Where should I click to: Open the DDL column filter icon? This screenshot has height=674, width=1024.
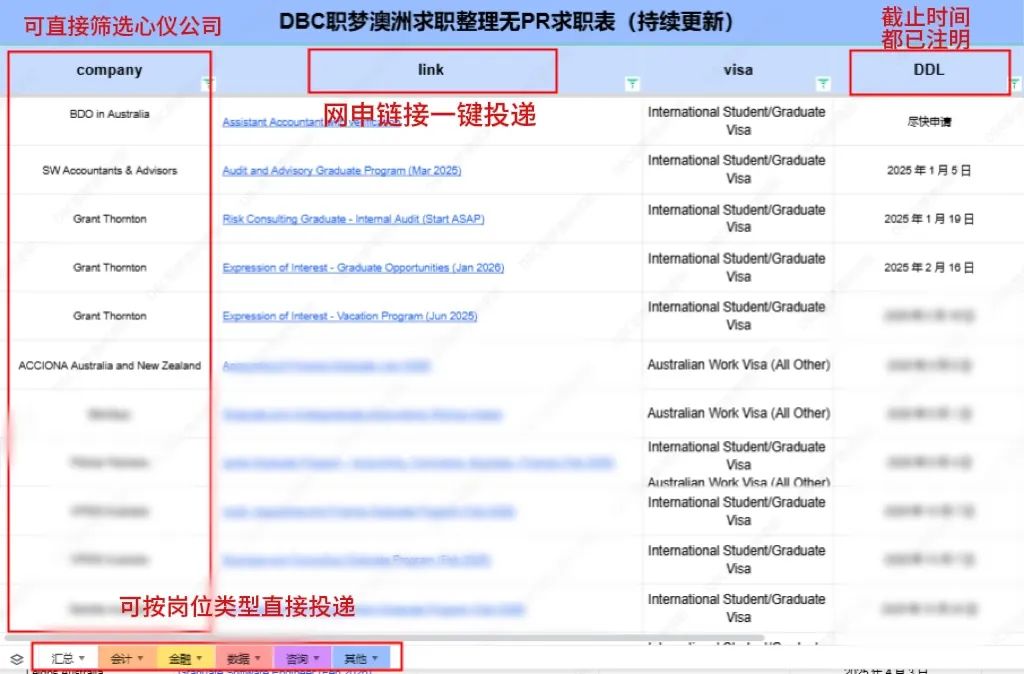pyautogui.click(x=1015, y=84)
